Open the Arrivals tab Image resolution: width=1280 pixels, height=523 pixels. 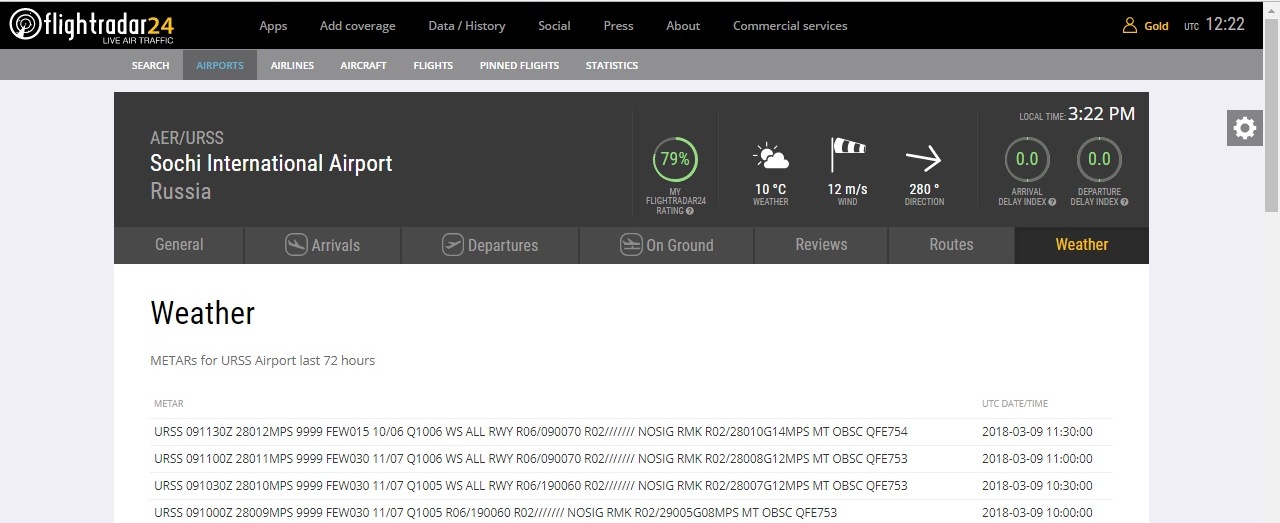[x=322, y=245]
